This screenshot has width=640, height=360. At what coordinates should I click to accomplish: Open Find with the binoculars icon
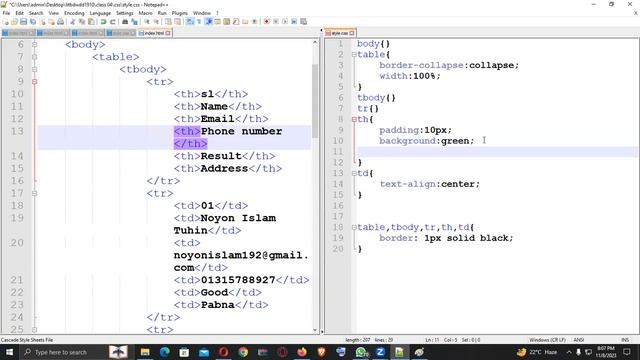pos(125,21)
